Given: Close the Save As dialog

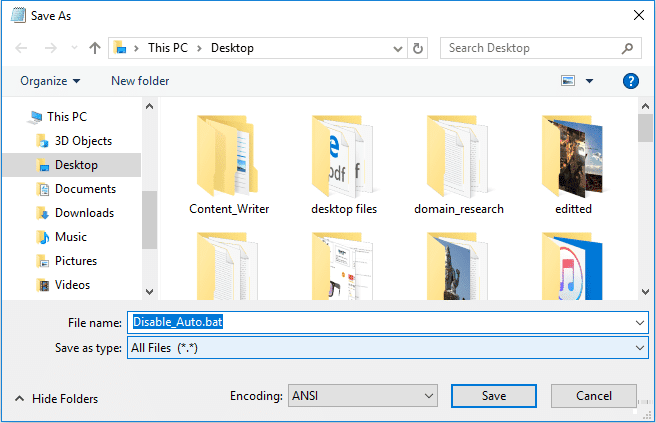Looking at the screenshot, I should [x=638, y=15].
